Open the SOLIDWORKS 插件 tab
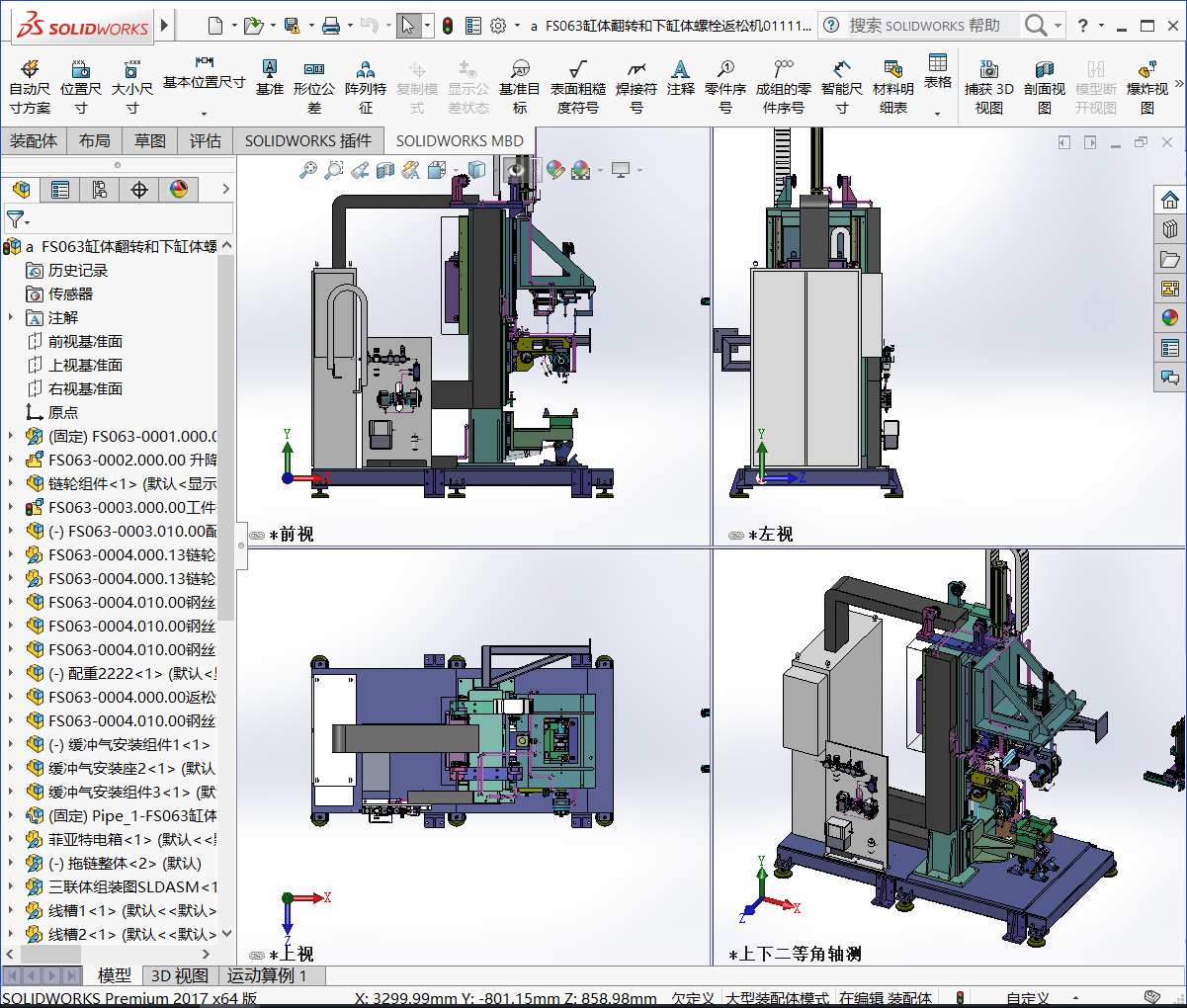The width and height of the screenshot is (1187, 1008). click(308, 141)
